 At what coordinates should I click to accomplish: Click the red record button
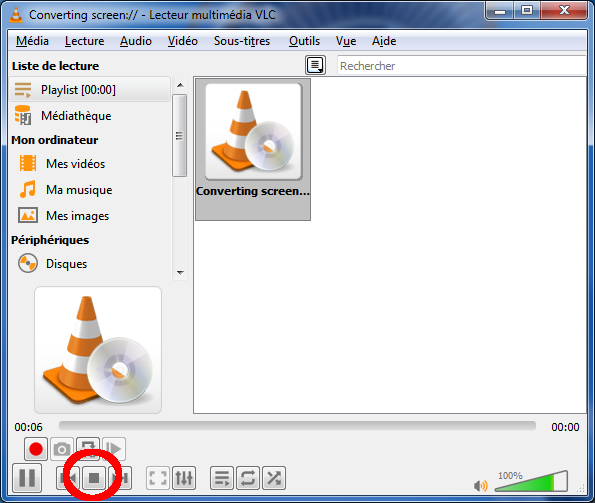coord(36,449)
